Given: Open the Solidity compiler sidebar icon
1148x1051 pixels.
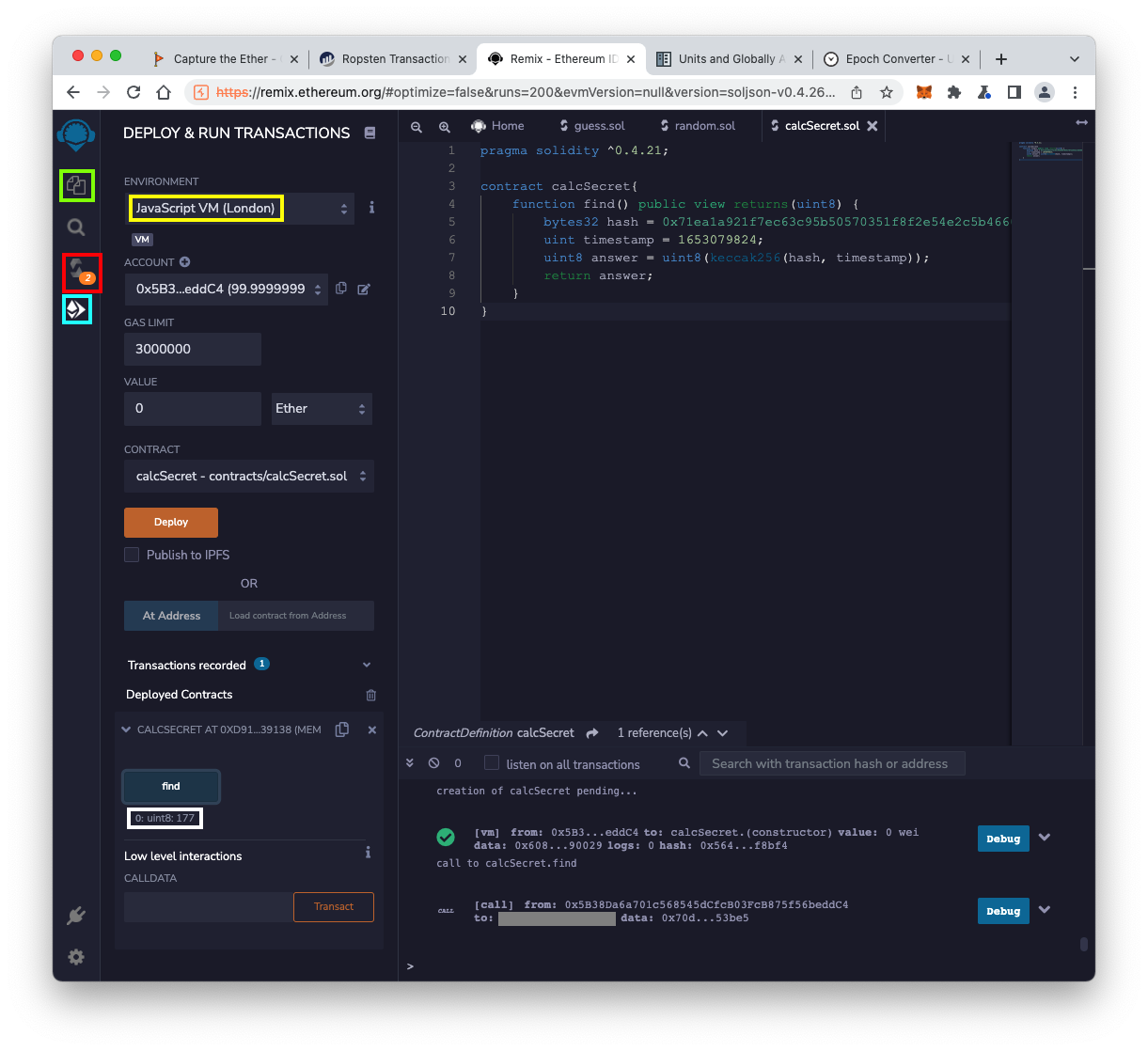Looking at the screenshot, I should click(81, 272).
